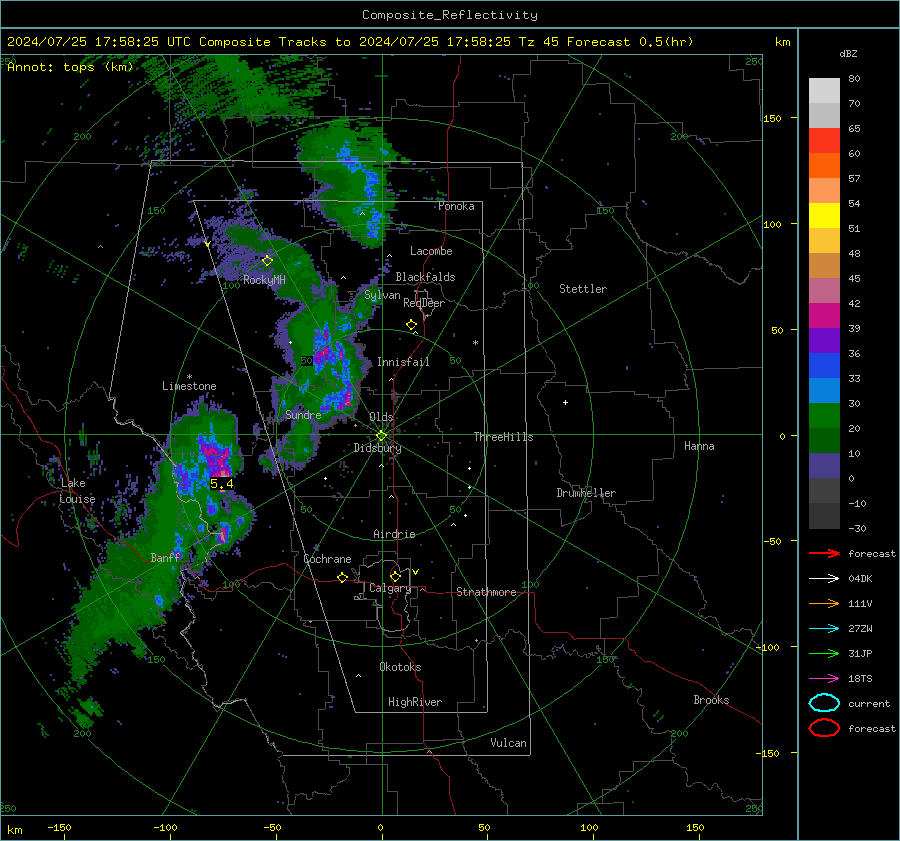Click the Vulcan label
The width and height of the screenshot is (900, 841).
coord(508,743)
